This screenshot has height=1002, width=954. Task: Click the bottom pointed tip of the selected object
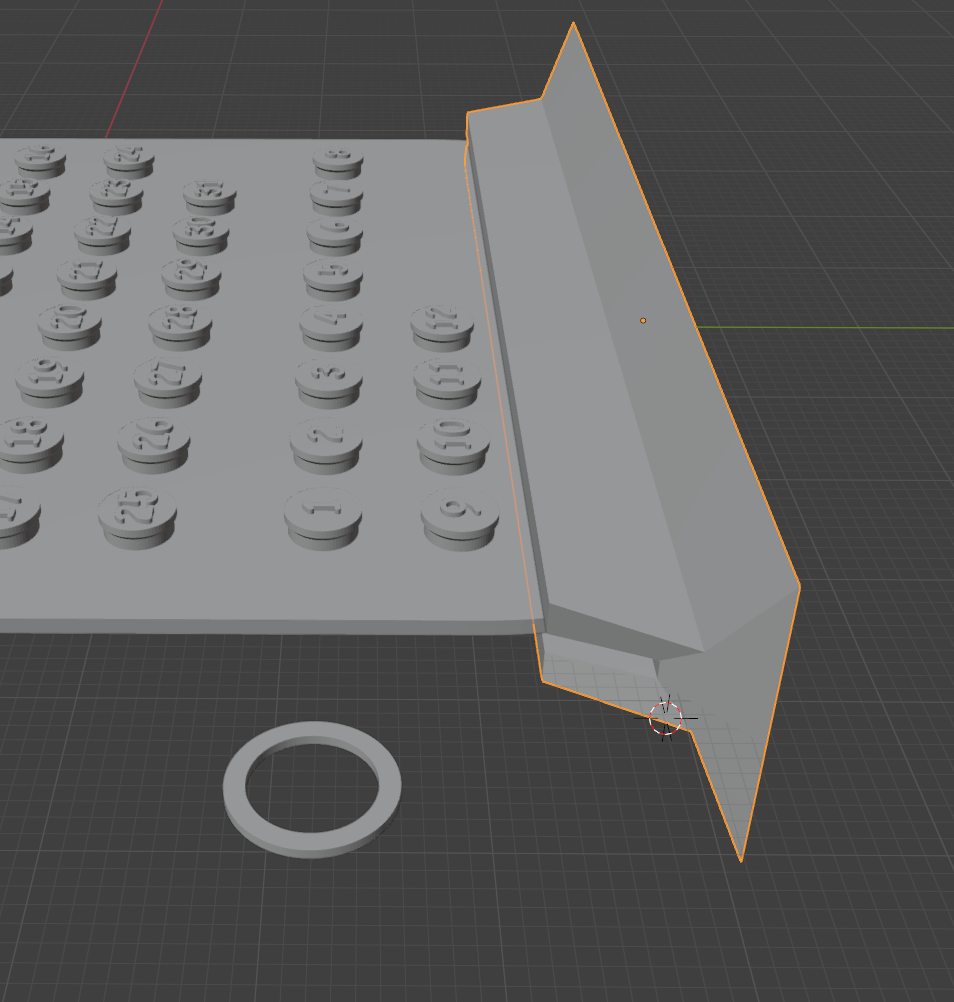pos(740,857)
